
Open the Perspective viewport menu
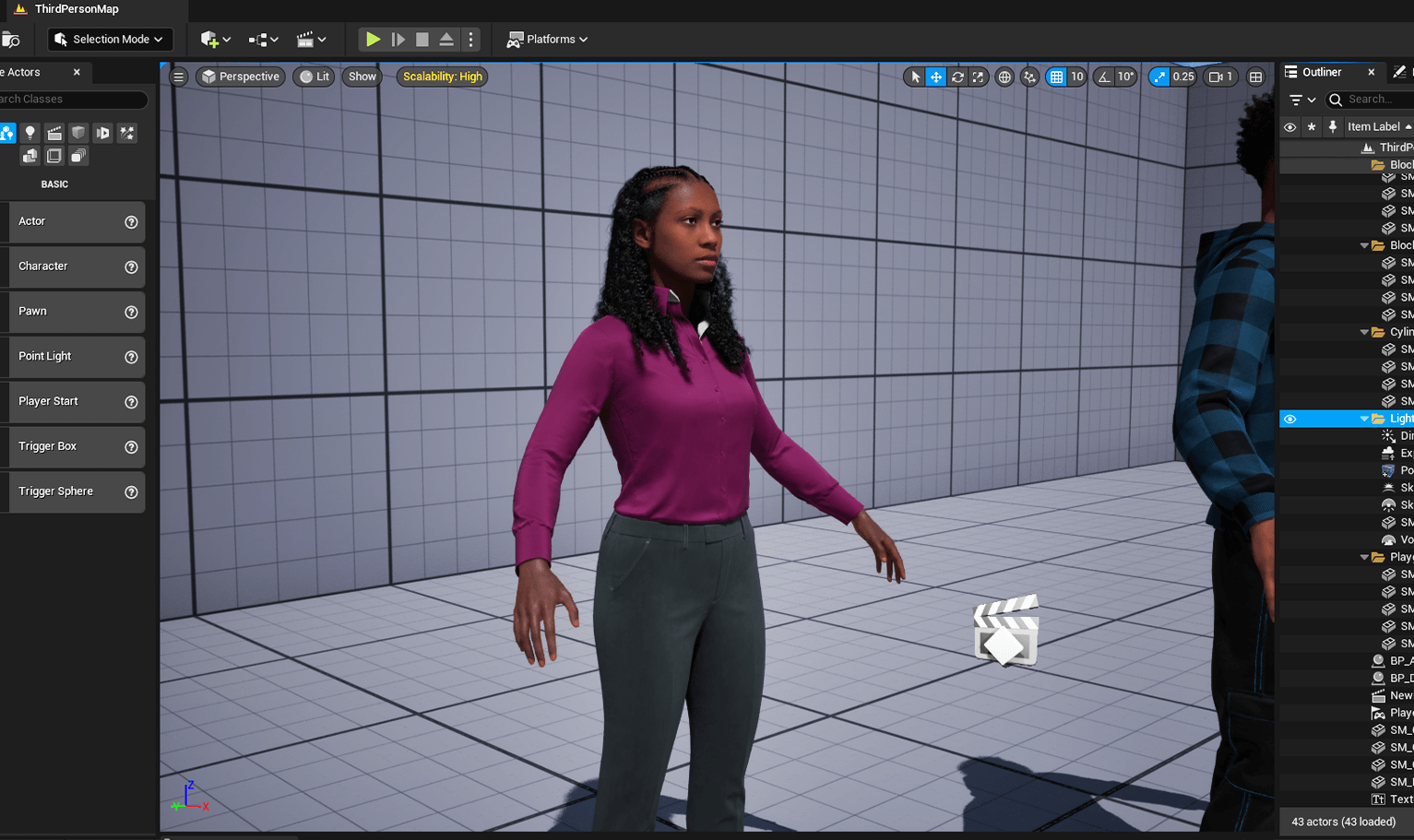point(240,77)
